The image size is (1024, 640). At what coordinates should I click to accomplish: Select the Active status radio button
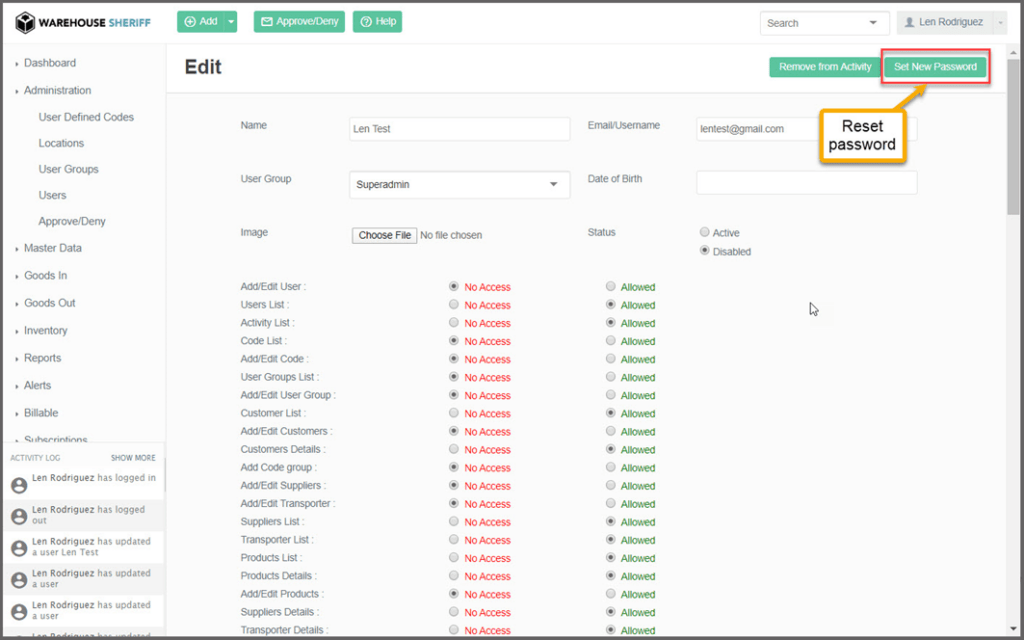[x=705, y=233]
